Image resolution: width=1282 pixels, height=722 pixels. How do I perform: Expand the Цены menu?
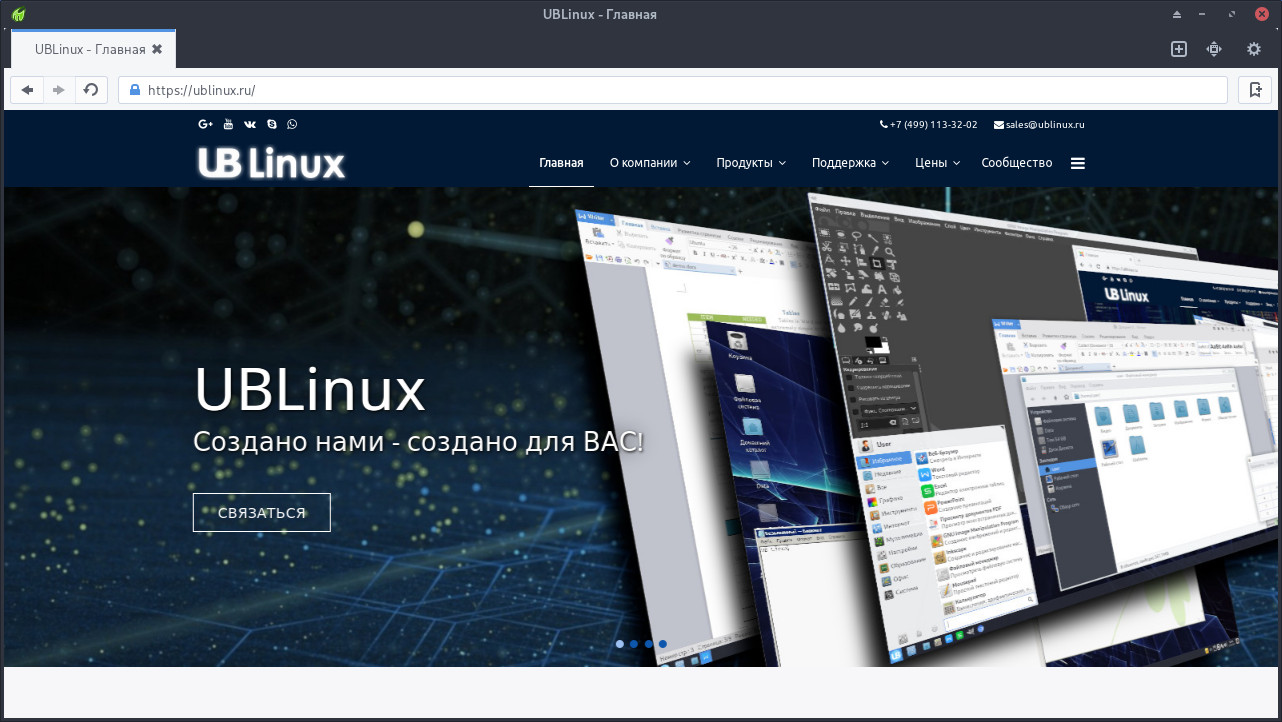tap(937, 163)
